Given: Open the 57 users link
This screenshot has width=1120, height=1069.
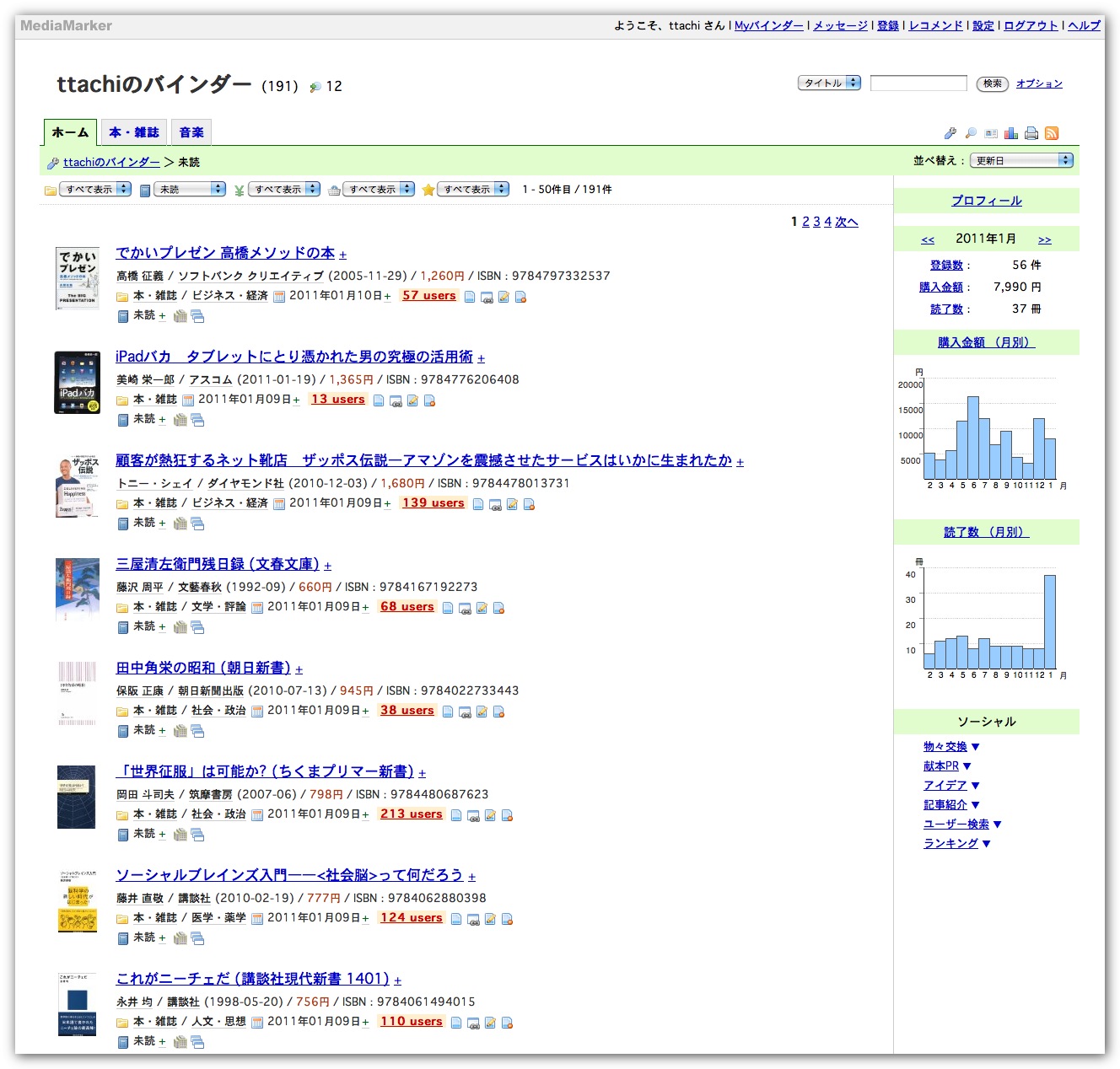Looking at the screenshot, I should click(x=428, y=296).
